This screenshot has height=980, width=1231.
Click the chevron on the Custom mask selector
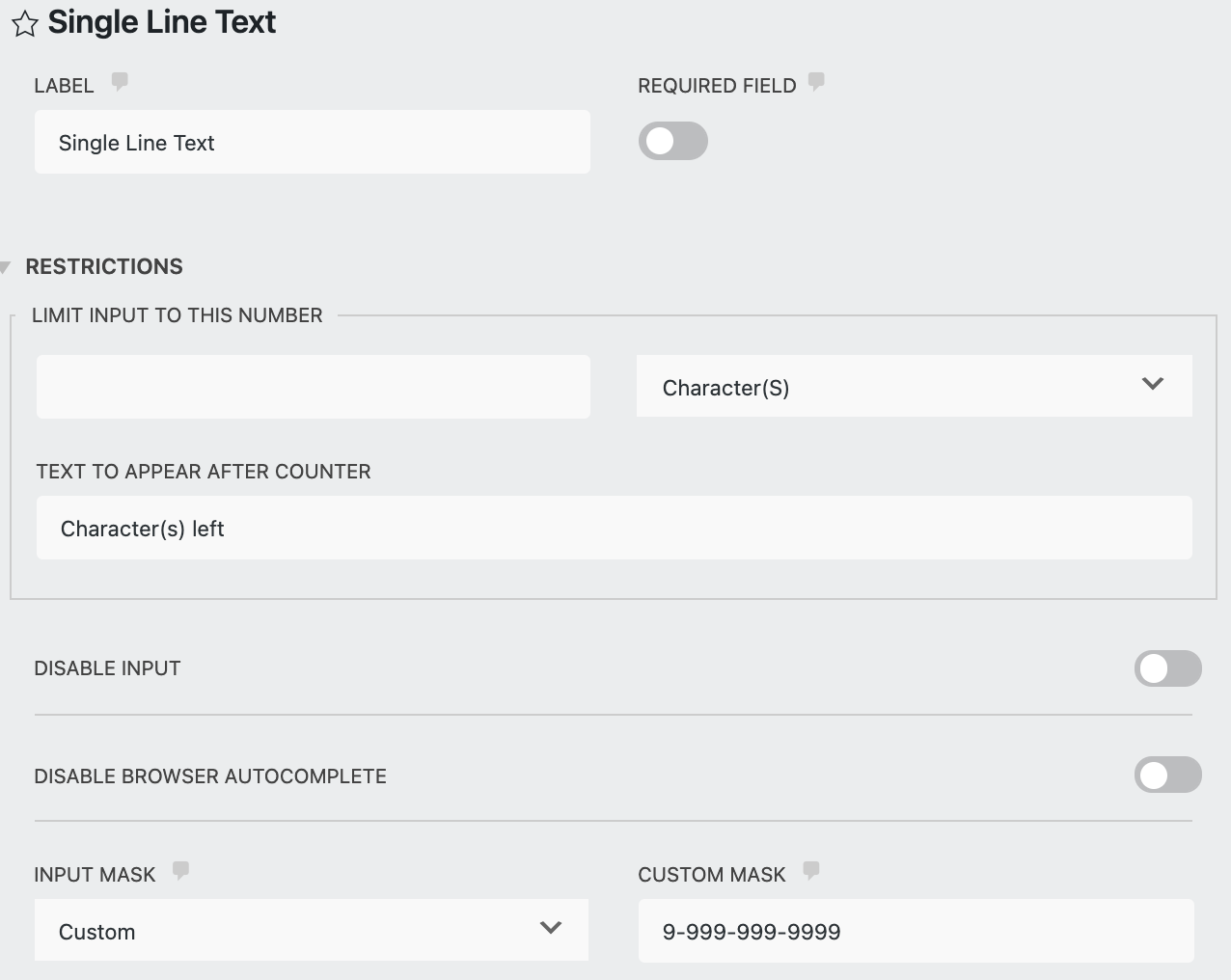click(x=550, y=928)
